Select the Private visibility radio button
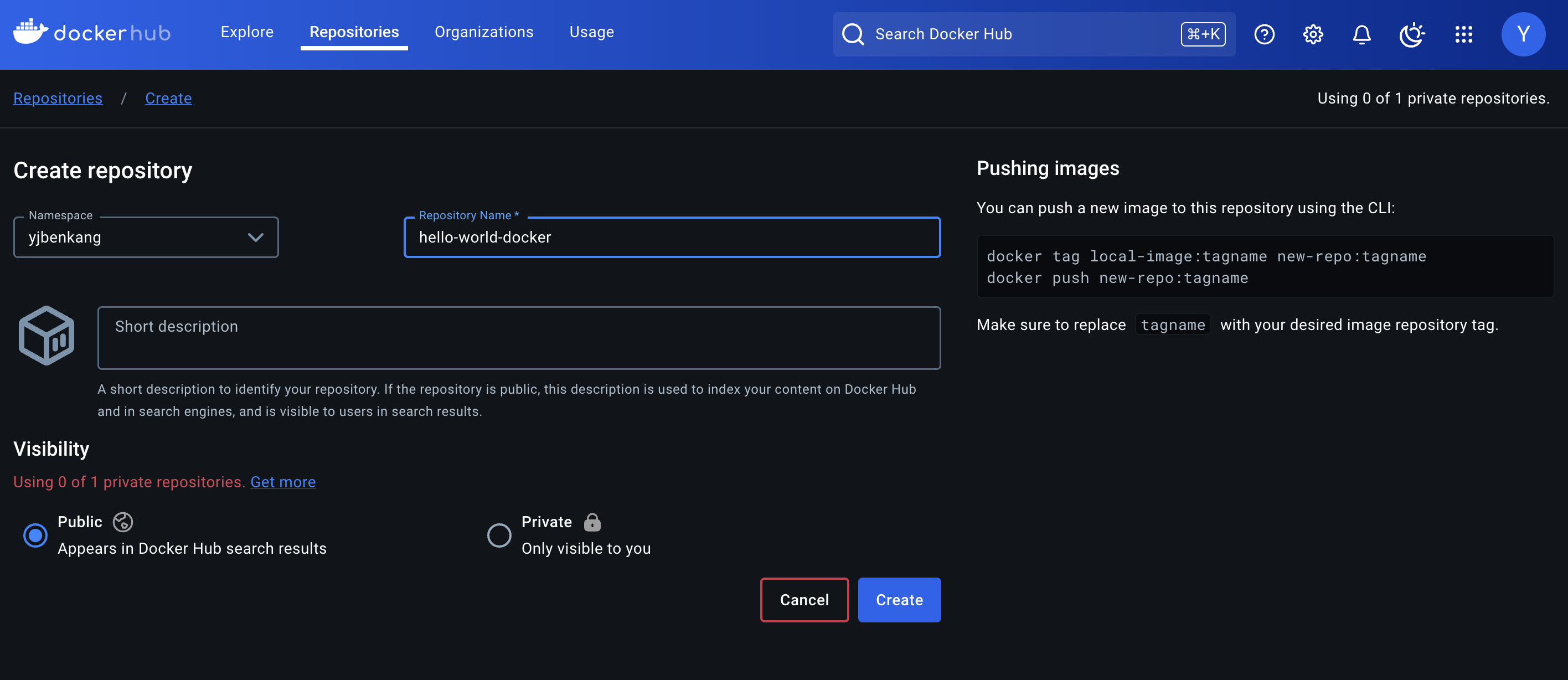Screen dimensions: 1568x680 pyautogui.click(x=499, y=535)
